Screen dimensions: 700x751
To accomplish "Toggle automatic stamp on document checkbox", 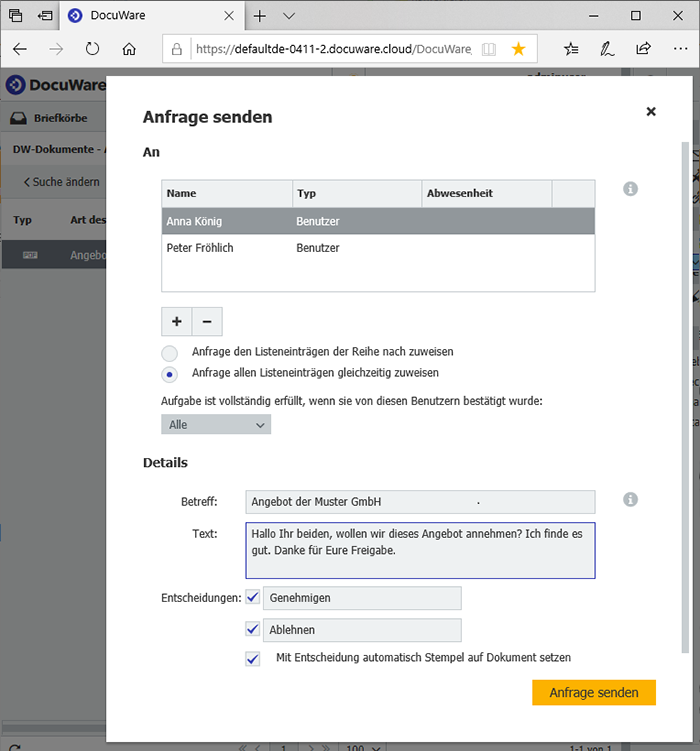I will pyautogui.click(x=252, y=659).
